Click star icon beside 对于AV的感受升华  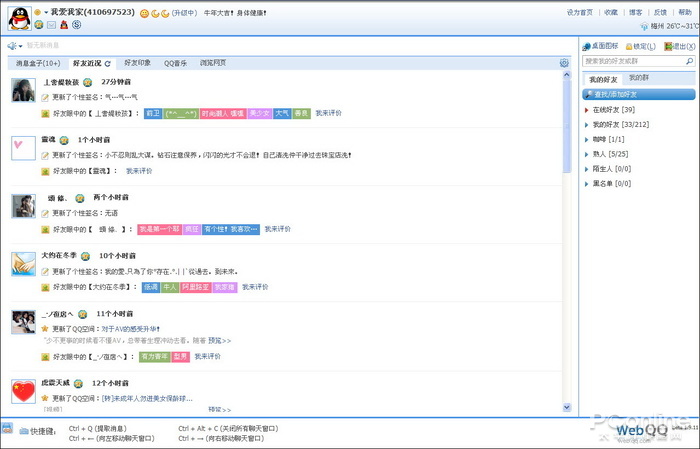tap(45, 329)
